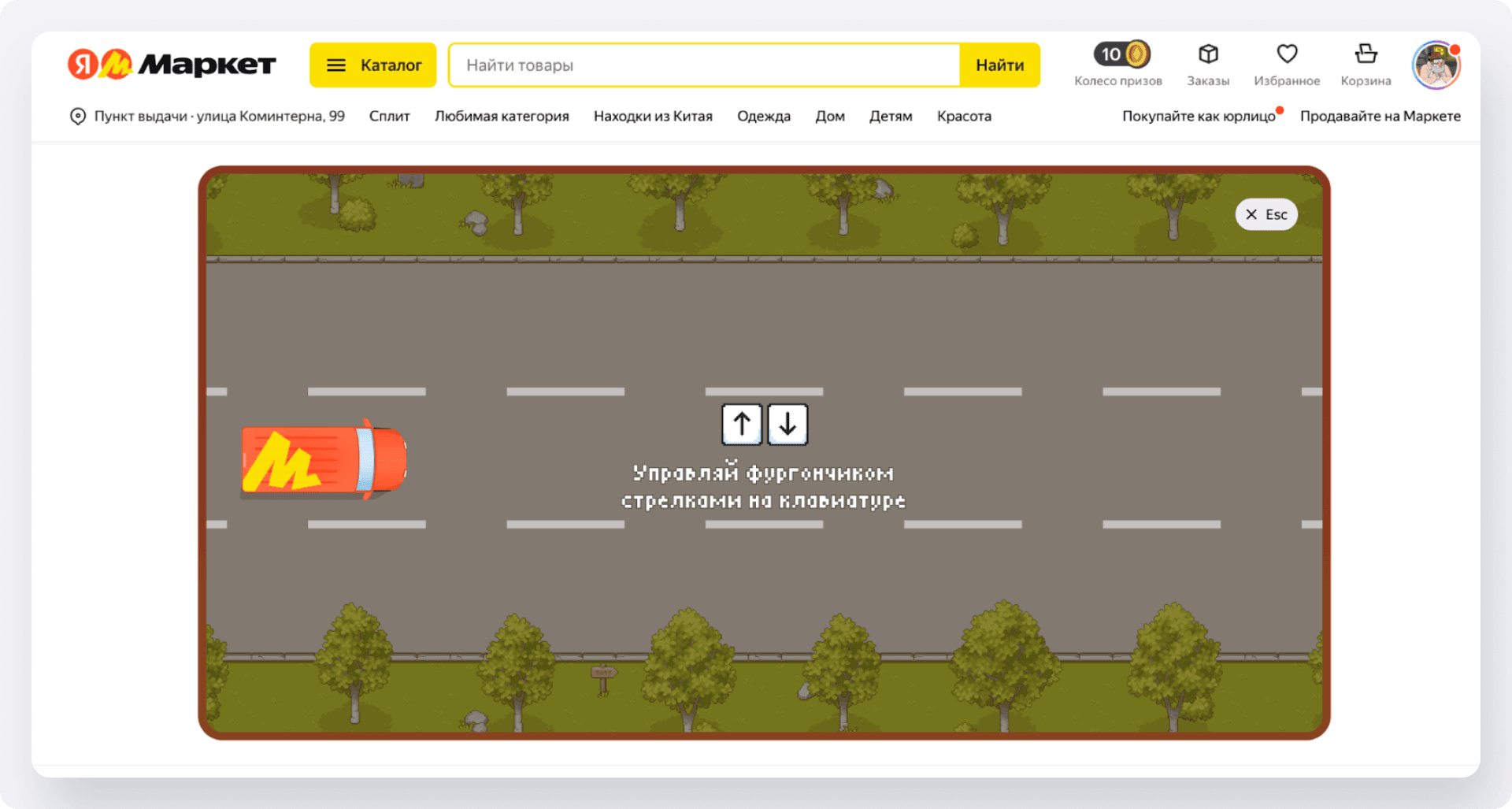The image size is (1512, 809).
Task: Go to Любимая категория
Action: coord(502,117)
